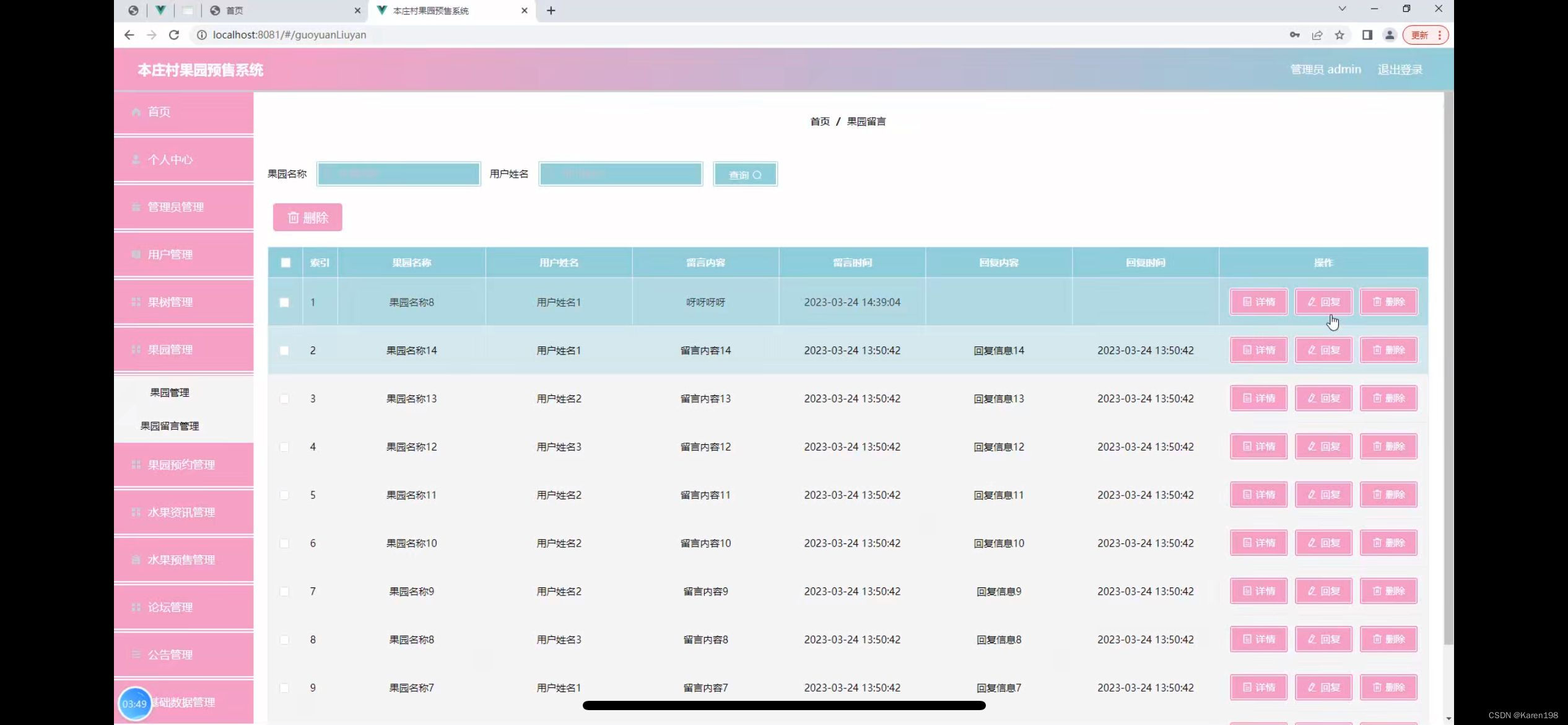The width and height of the screenshot is (1568, 725).
Task: Check the checkbox for 果园名称9 row
Action: pos(284,592)
